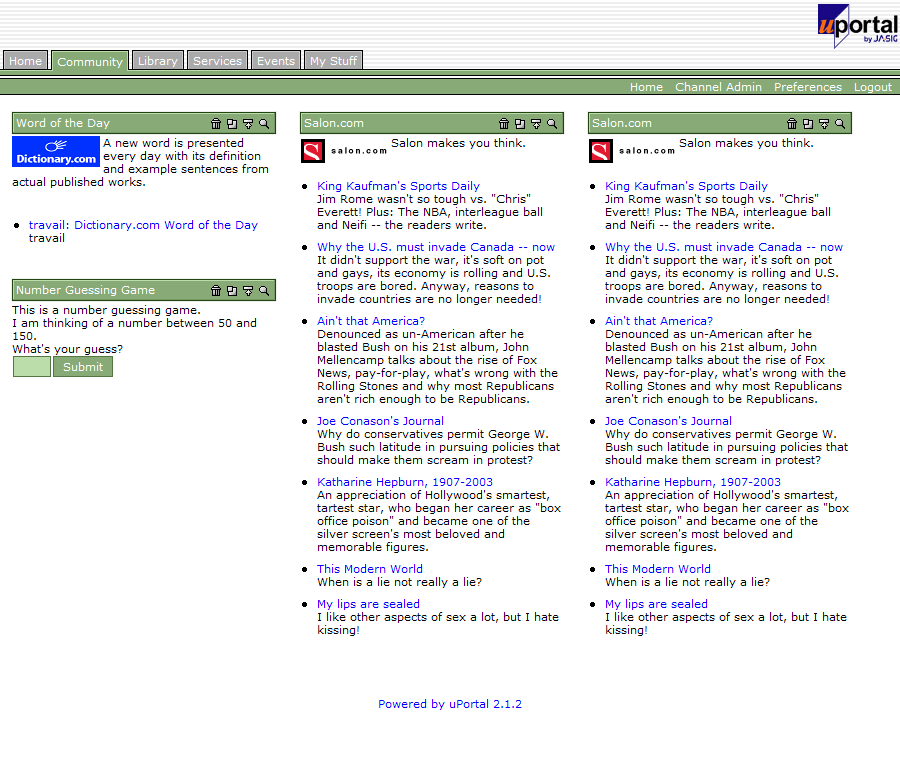900x775 pixels.
Task: Log out using the Logout link
Action: coord(873,87)
